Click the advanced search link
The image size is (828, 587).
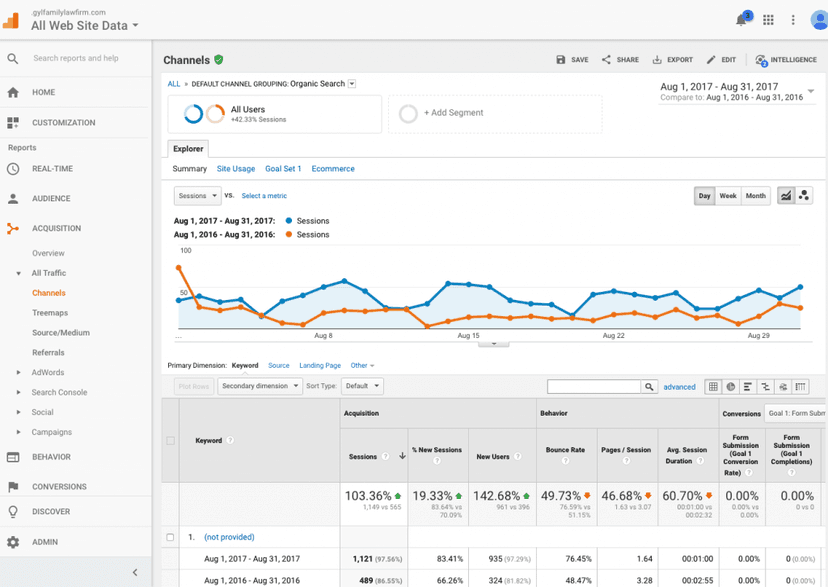(679, 386)
